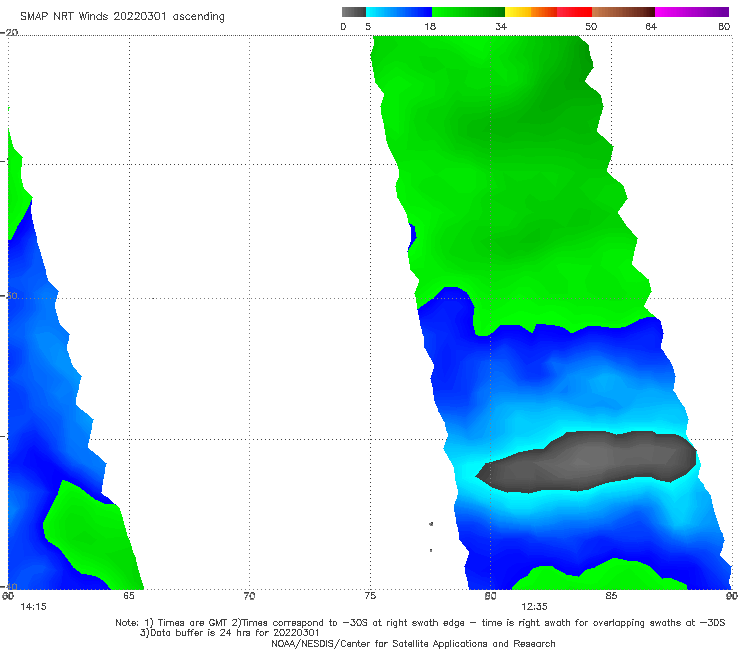The width and height of the screenshot is (740, 650).
Task: Click the yellow-orange color bar segment after 34
Action: point(531,12)
